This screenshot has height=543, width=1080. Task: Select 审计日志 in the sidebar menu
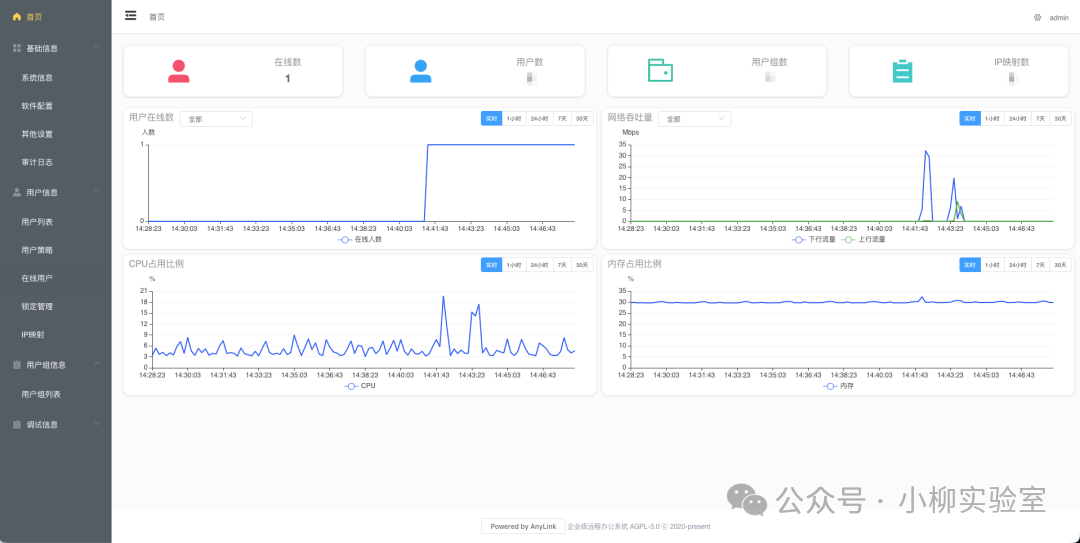click(x=37, y=162)
